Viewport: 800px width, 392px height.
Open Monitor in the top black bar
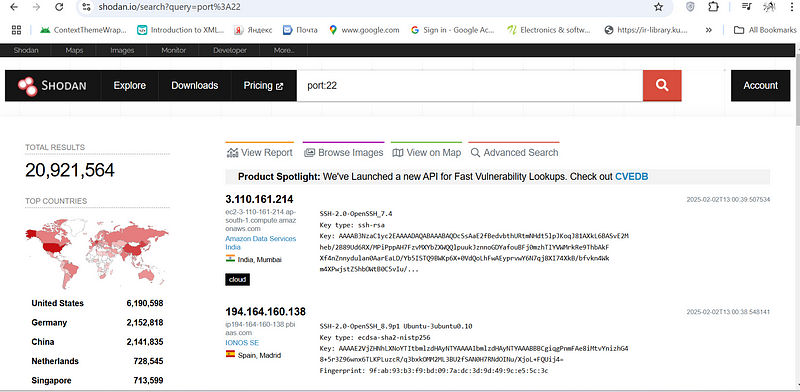tap(173, 51)
